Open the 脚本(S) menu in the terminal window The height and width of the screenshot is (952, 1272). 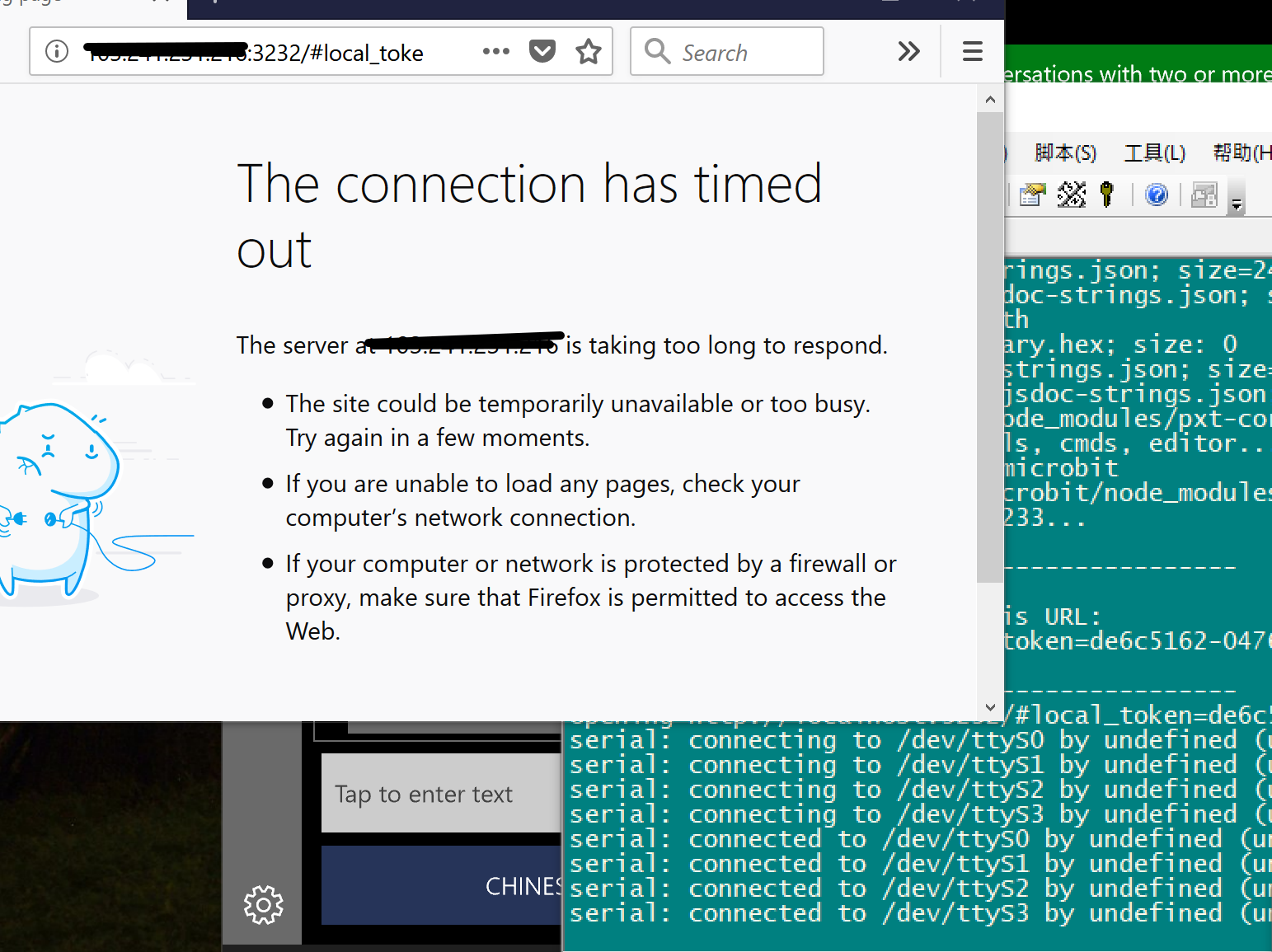[x=1065, y=152]
